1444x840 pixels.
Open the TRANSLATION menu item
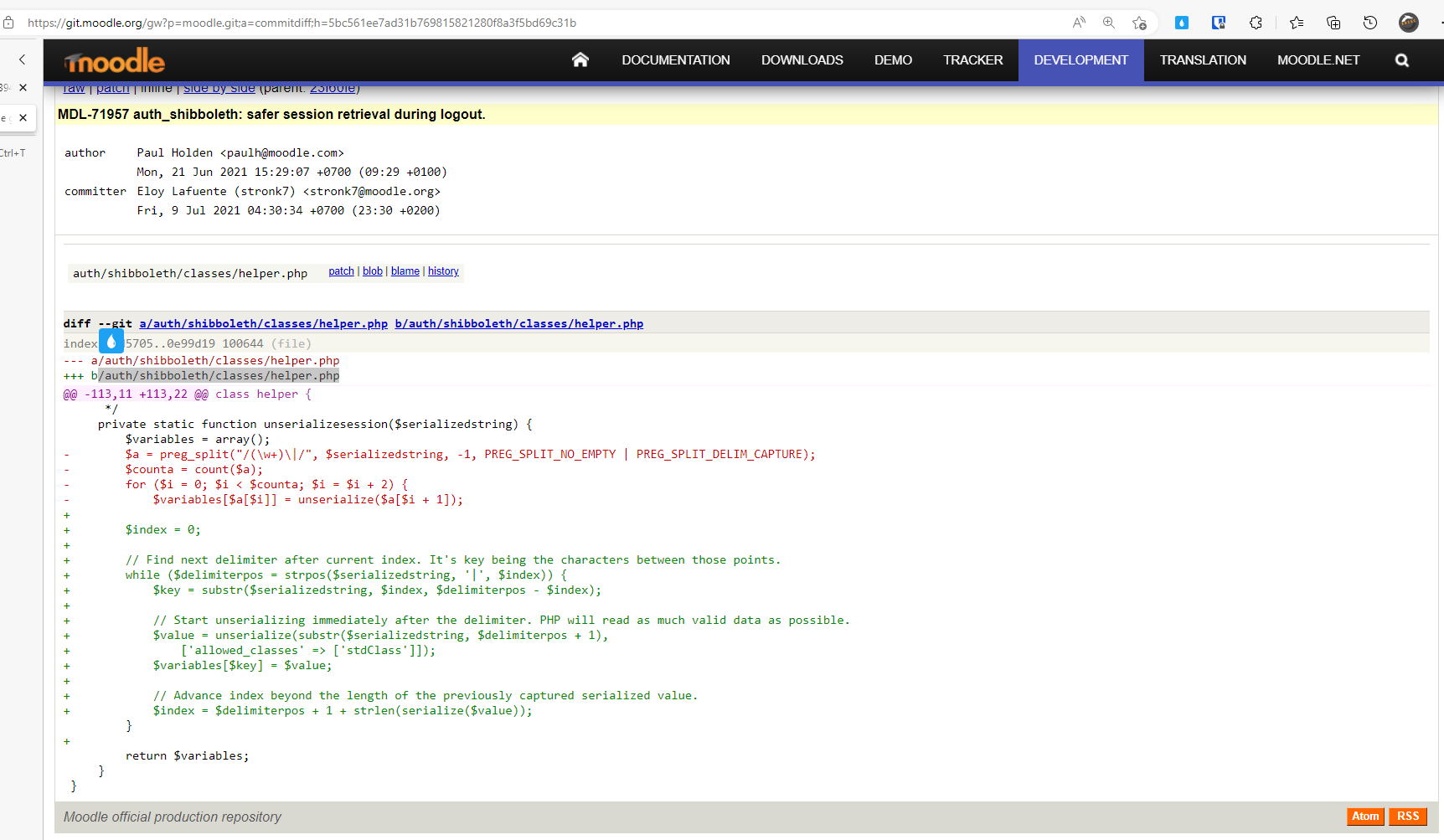tap(1203, 60)
